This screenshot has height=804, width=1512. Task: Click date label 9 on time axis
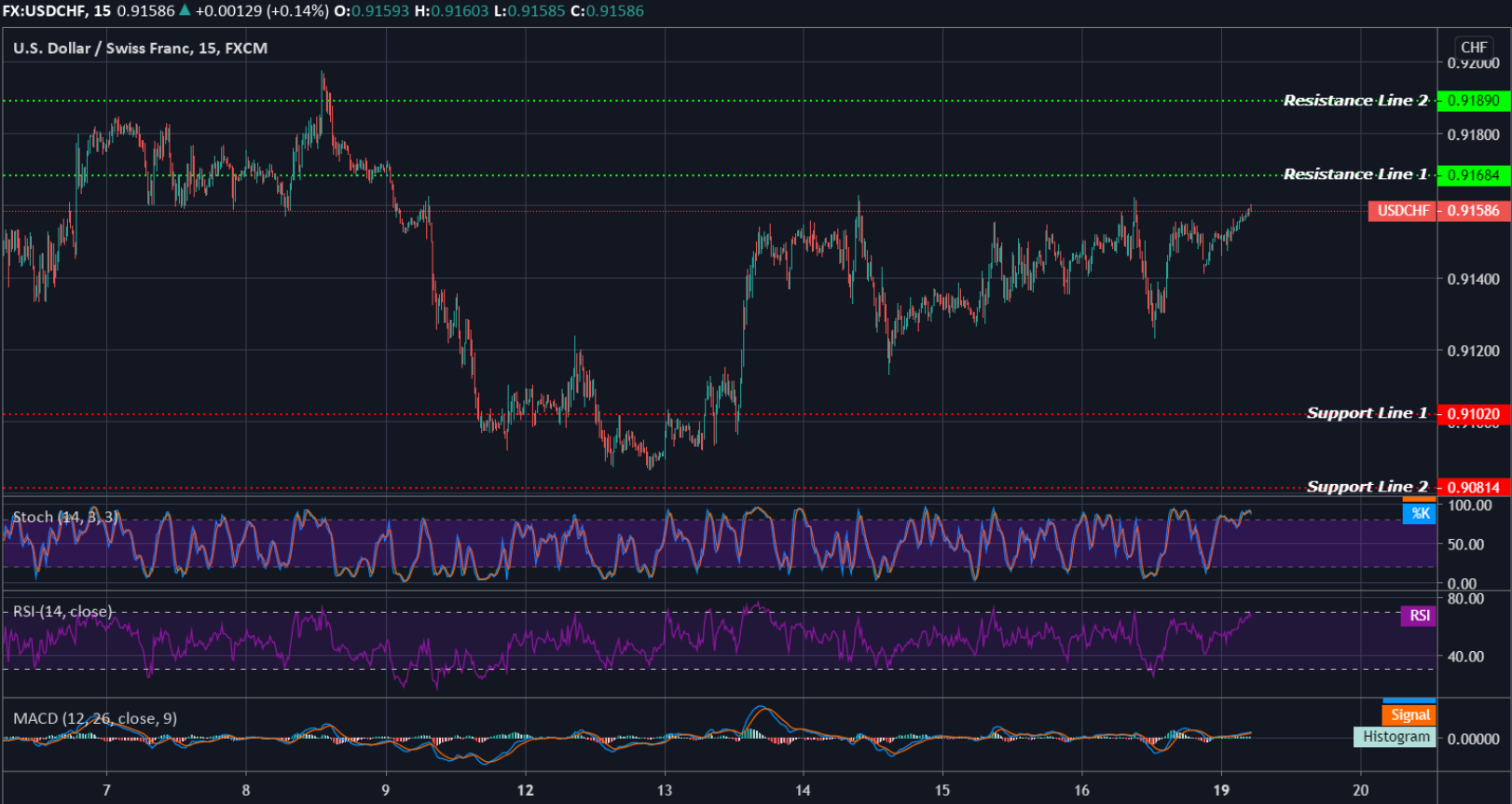(385, 790)
